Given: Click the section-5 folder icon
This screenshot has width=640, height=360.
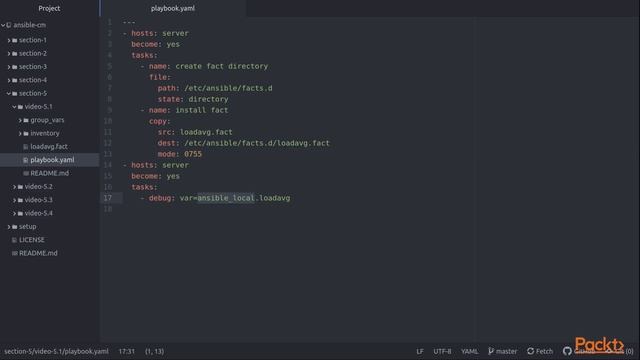Looking at the screenshot, I should point(15,93).
